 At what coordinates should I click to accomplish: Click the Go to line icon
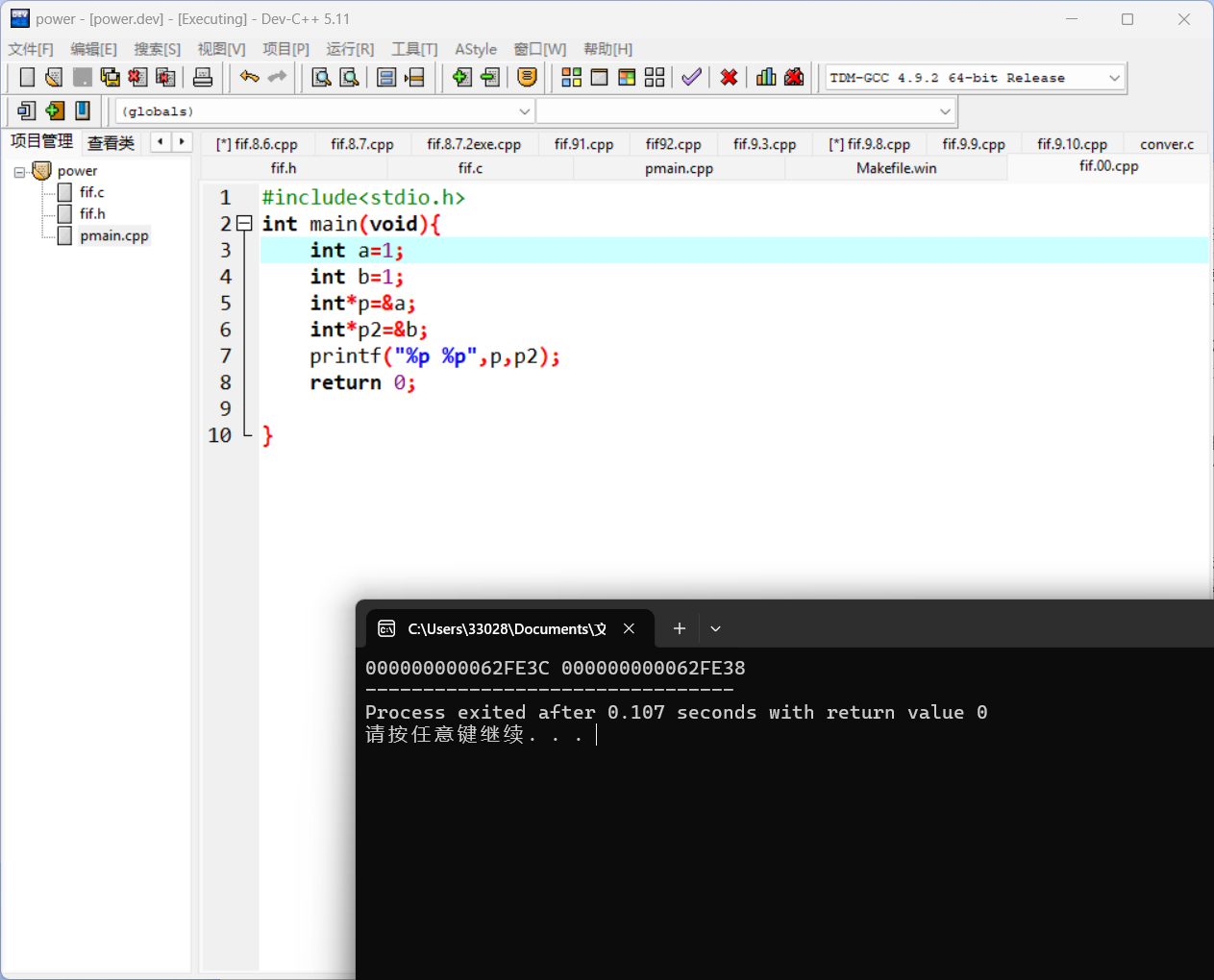coord(414,78)
